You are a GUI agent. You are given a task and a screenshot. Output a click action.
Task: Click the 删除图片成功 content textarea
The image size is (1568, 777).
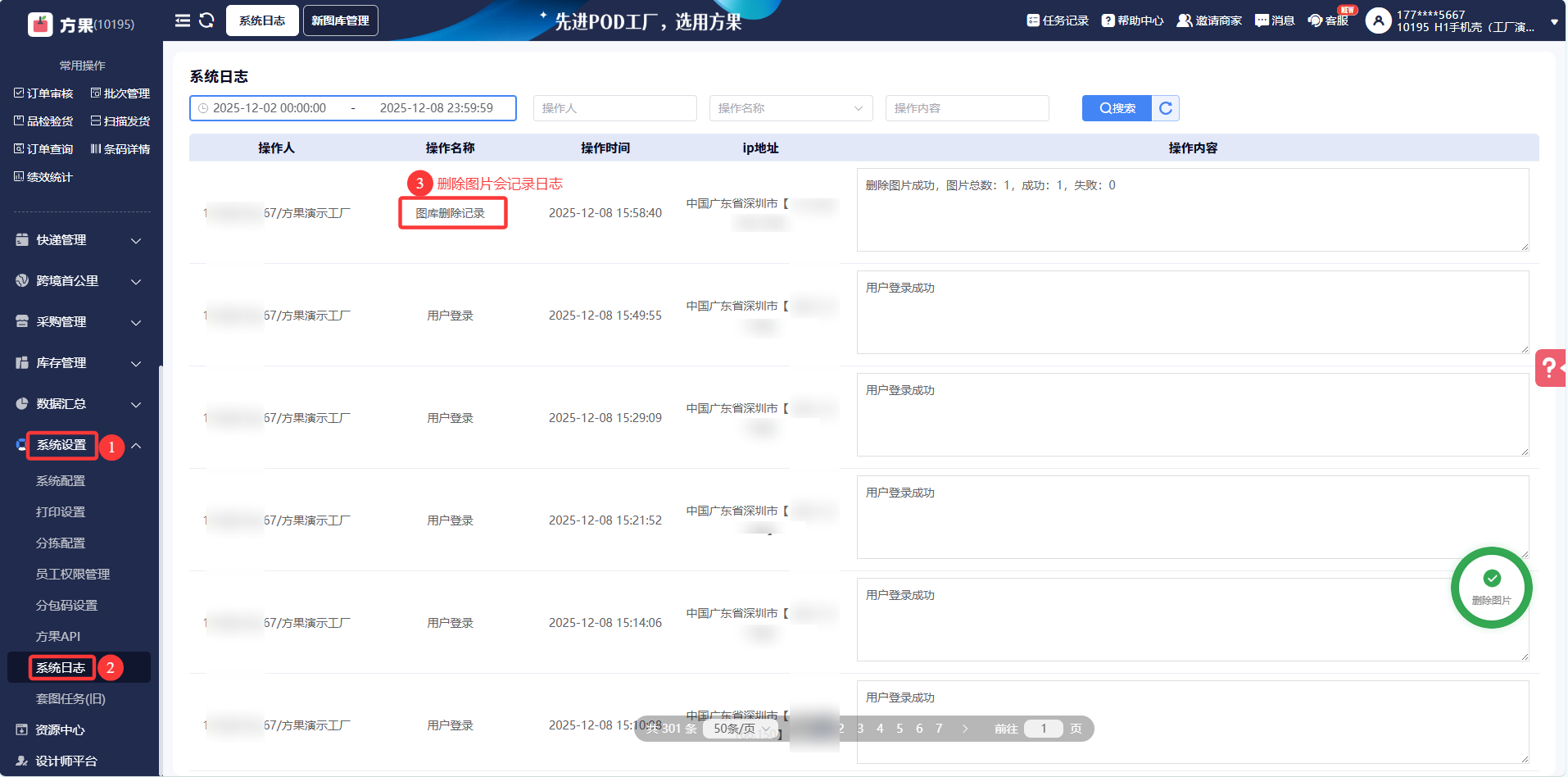point(1193,210)
